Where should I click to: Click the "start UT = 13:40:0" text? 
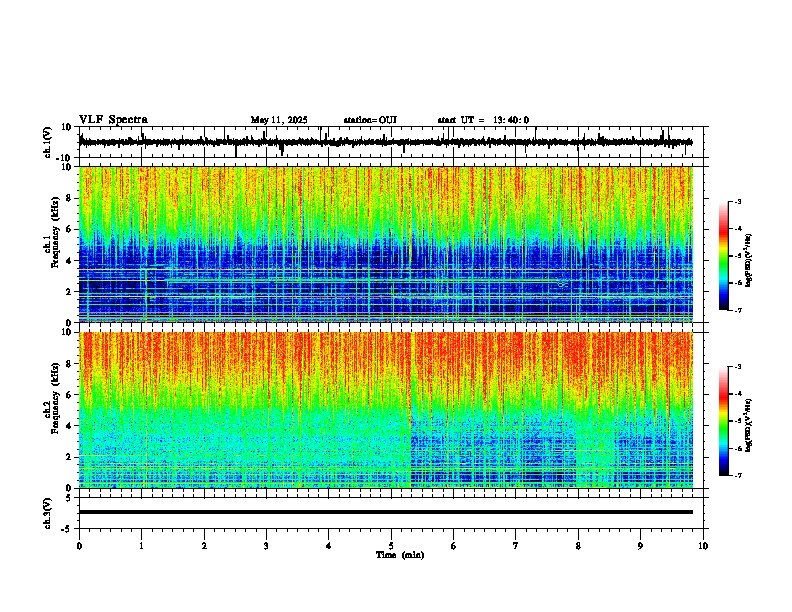point(483,120)
